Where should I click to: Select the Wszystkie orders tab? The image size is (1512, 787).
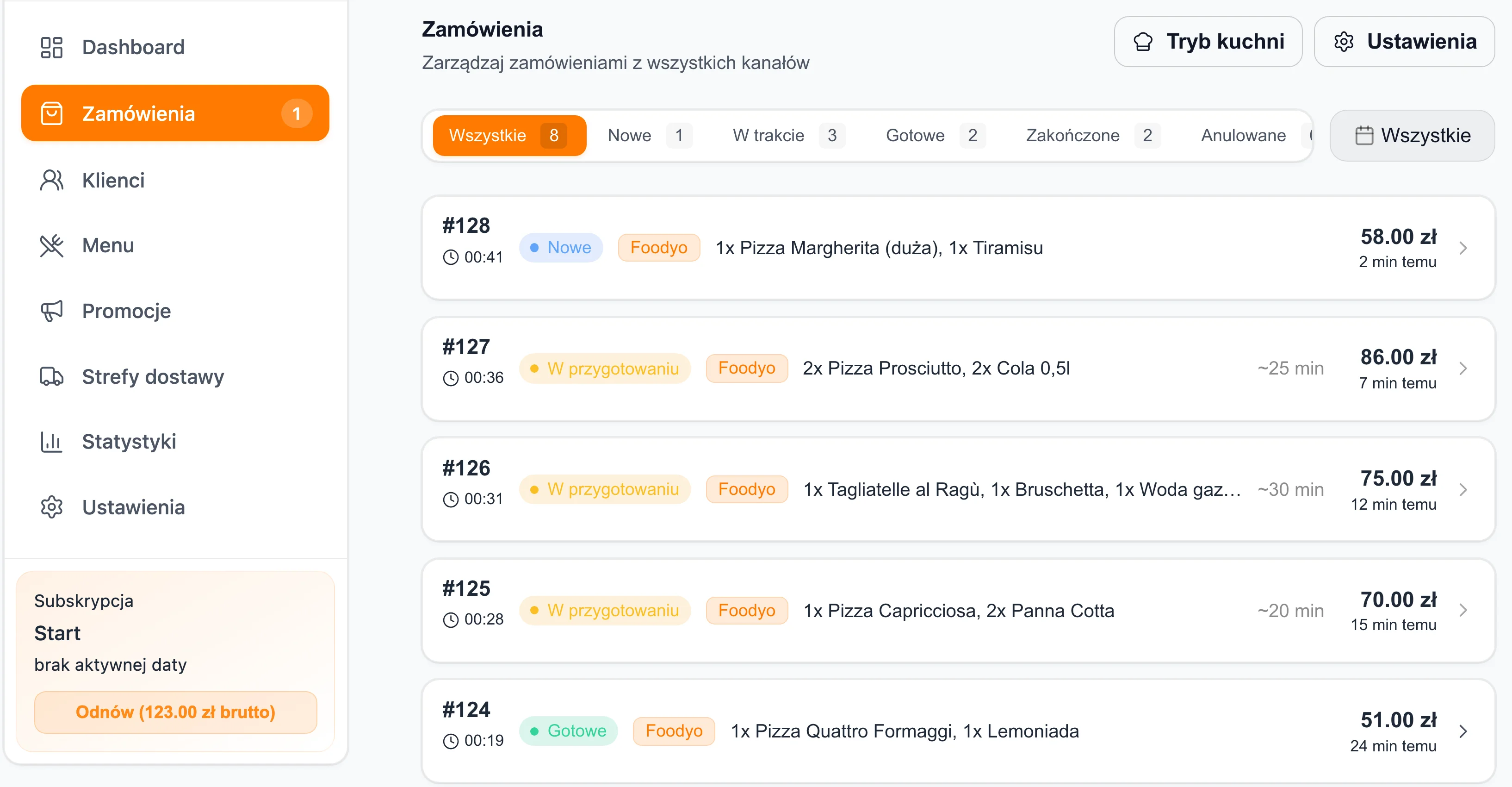click(x=509, y=136)
